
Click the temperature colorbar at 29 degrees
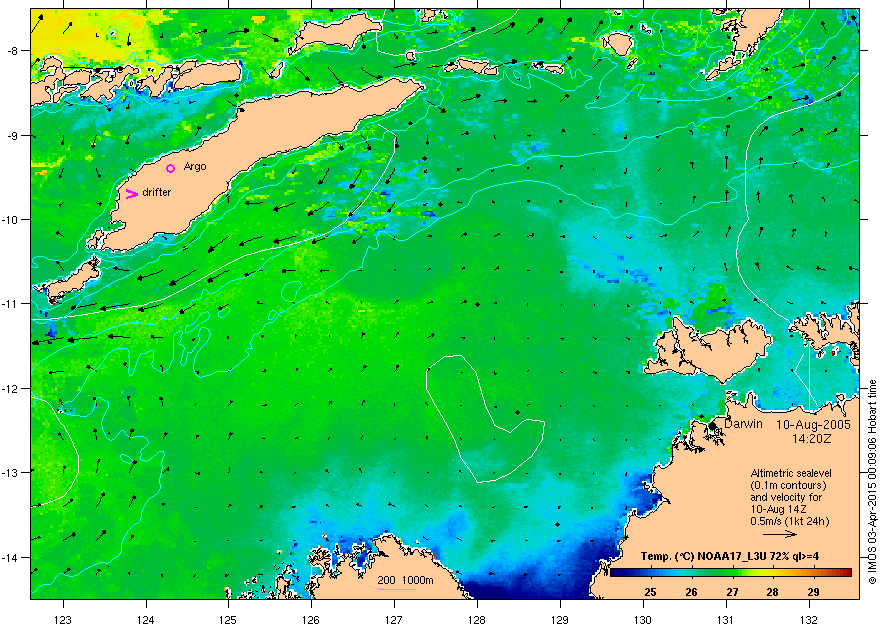click(813, 572)
